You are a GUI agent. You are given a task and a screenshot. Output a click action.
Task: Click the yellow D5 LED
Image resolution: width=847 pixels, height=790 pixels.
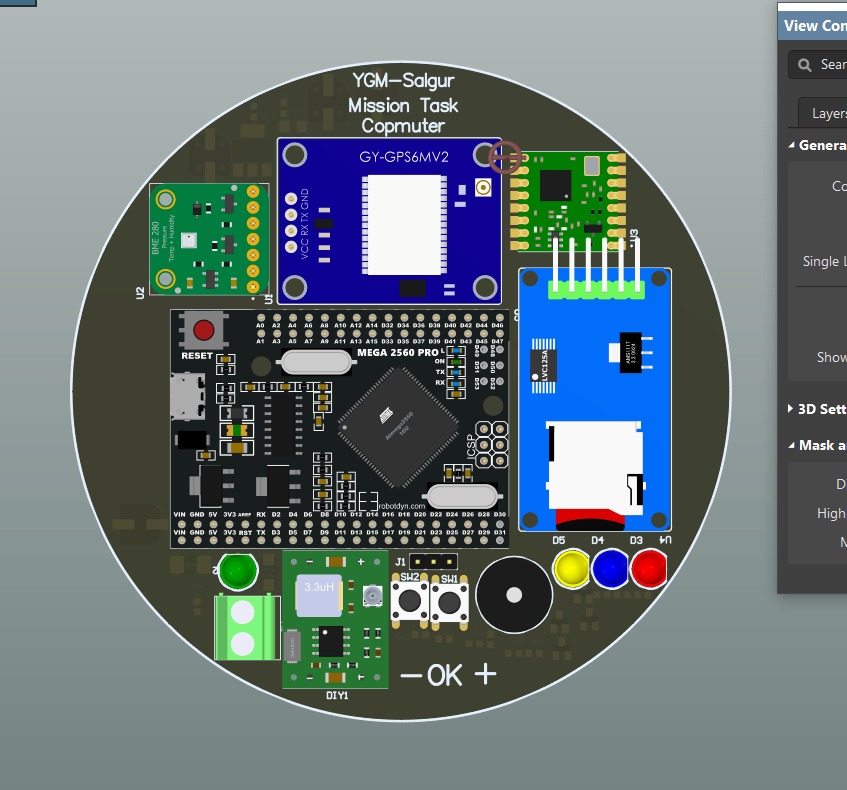point(571,569)
